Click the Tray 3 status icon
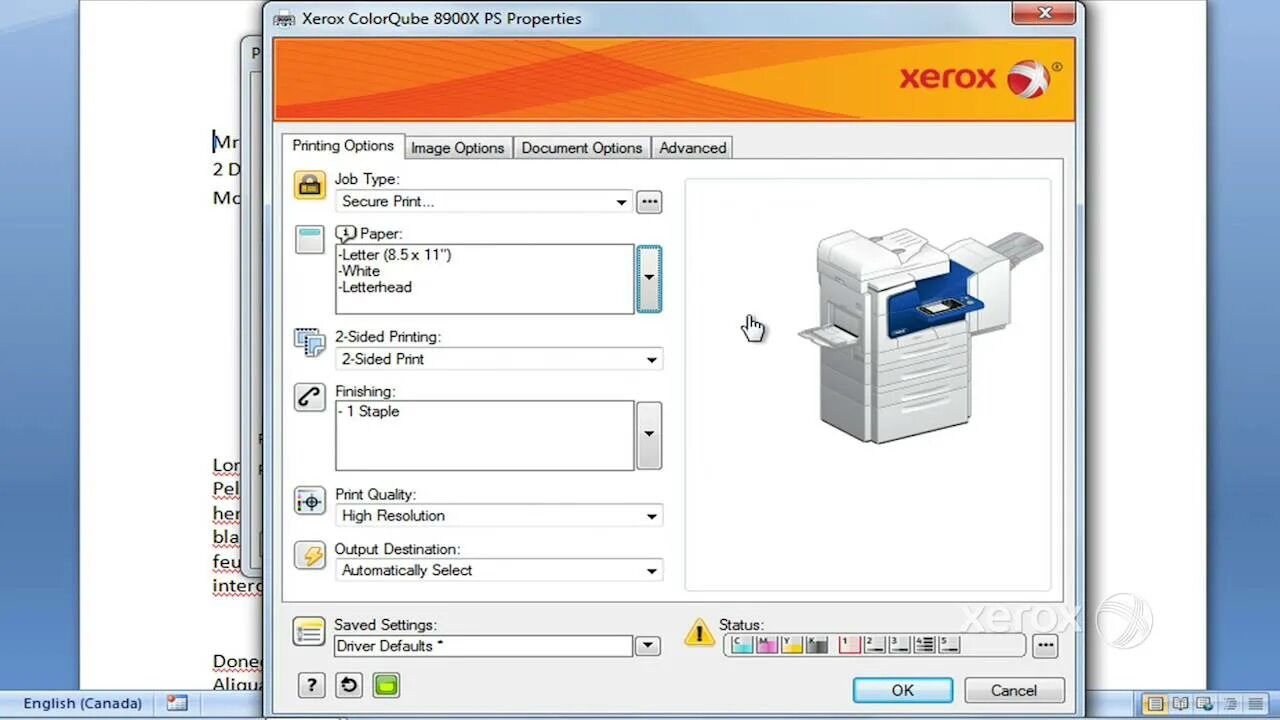Viewport: 1280px width, 720px height. tap(899, 644)
